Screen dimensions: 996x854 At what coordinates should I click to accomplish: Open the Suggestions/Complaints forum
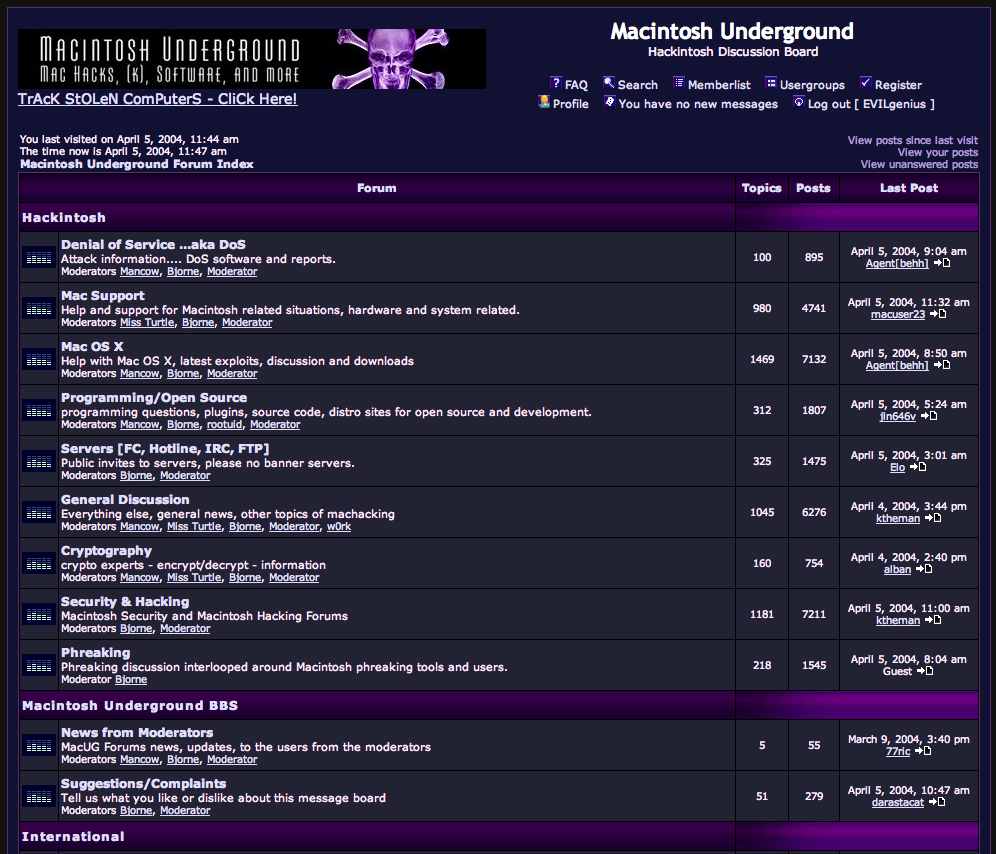144,783
